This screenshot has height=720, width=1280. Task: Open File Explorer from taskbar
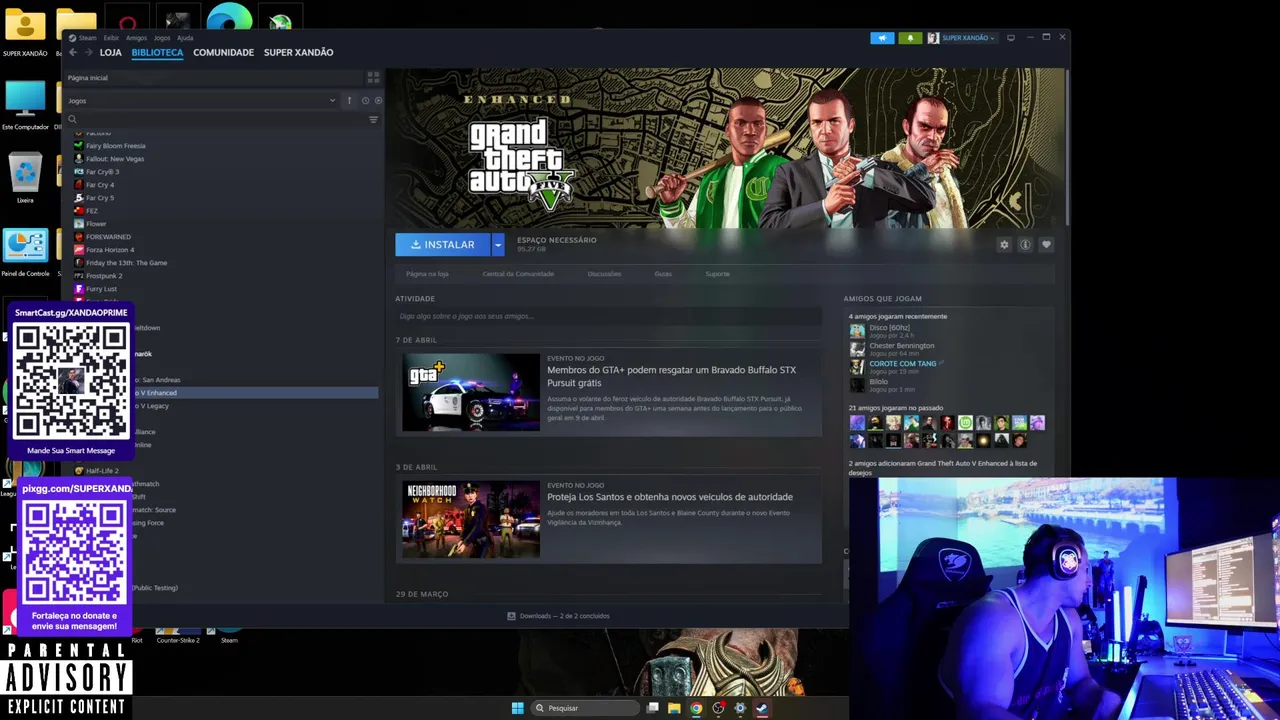point(674,708)
